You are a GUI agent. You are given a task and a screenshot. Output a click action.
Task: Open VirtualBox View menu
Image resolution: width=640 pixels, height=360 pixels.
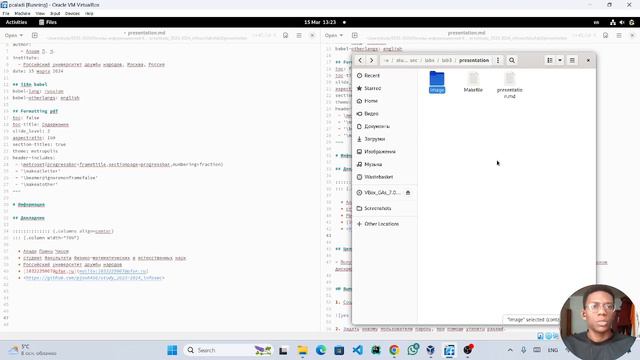click(x=40, y=13)
